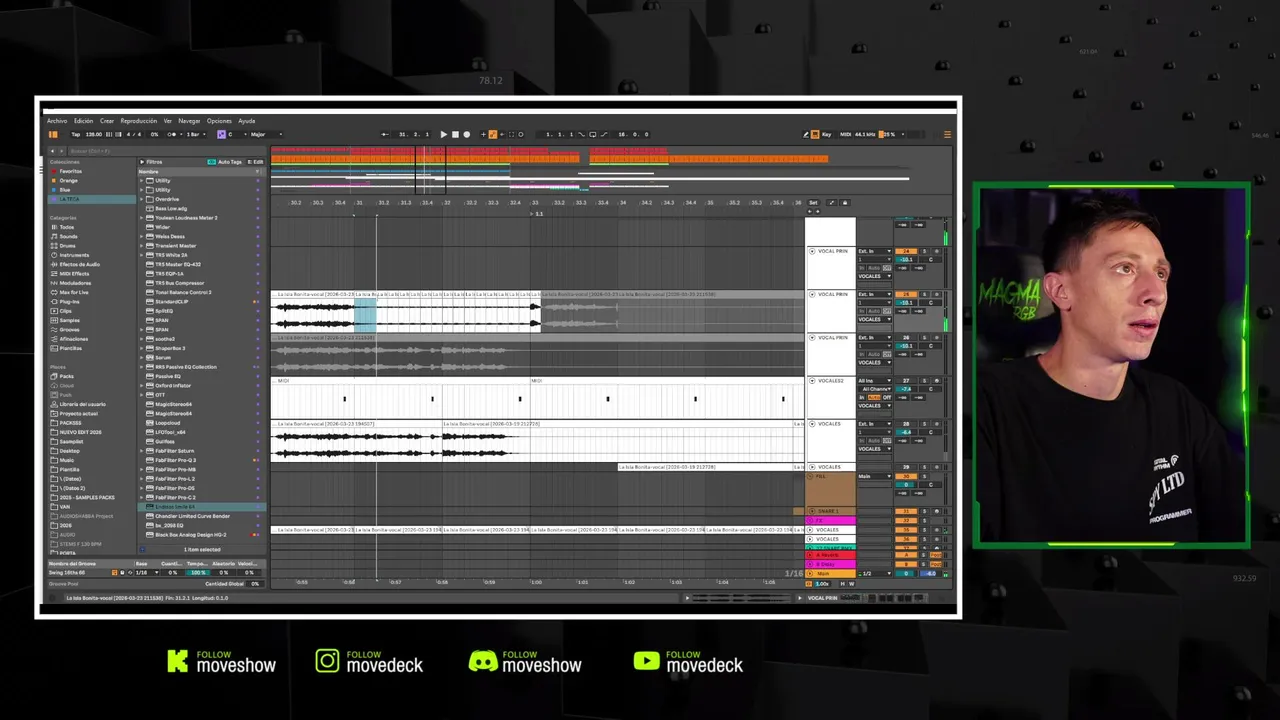This screenshot has height=720, width=1280.
Task: Open the 1 Bar quantization dropdown
Action: [196, 134]
